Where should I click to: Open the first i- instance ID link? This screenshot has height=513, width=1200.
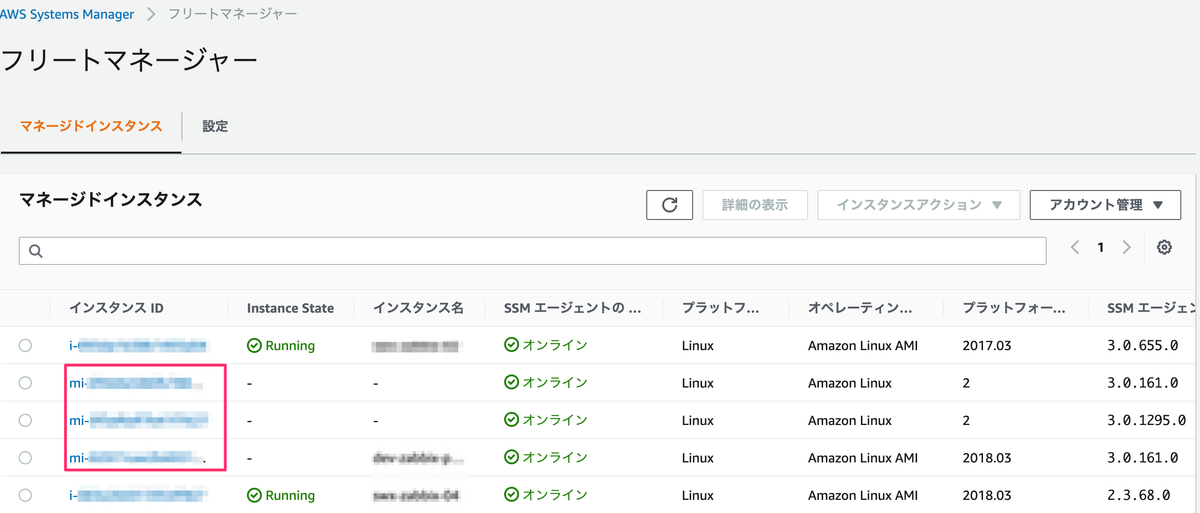pyautogui.click(x=138, y=345)
